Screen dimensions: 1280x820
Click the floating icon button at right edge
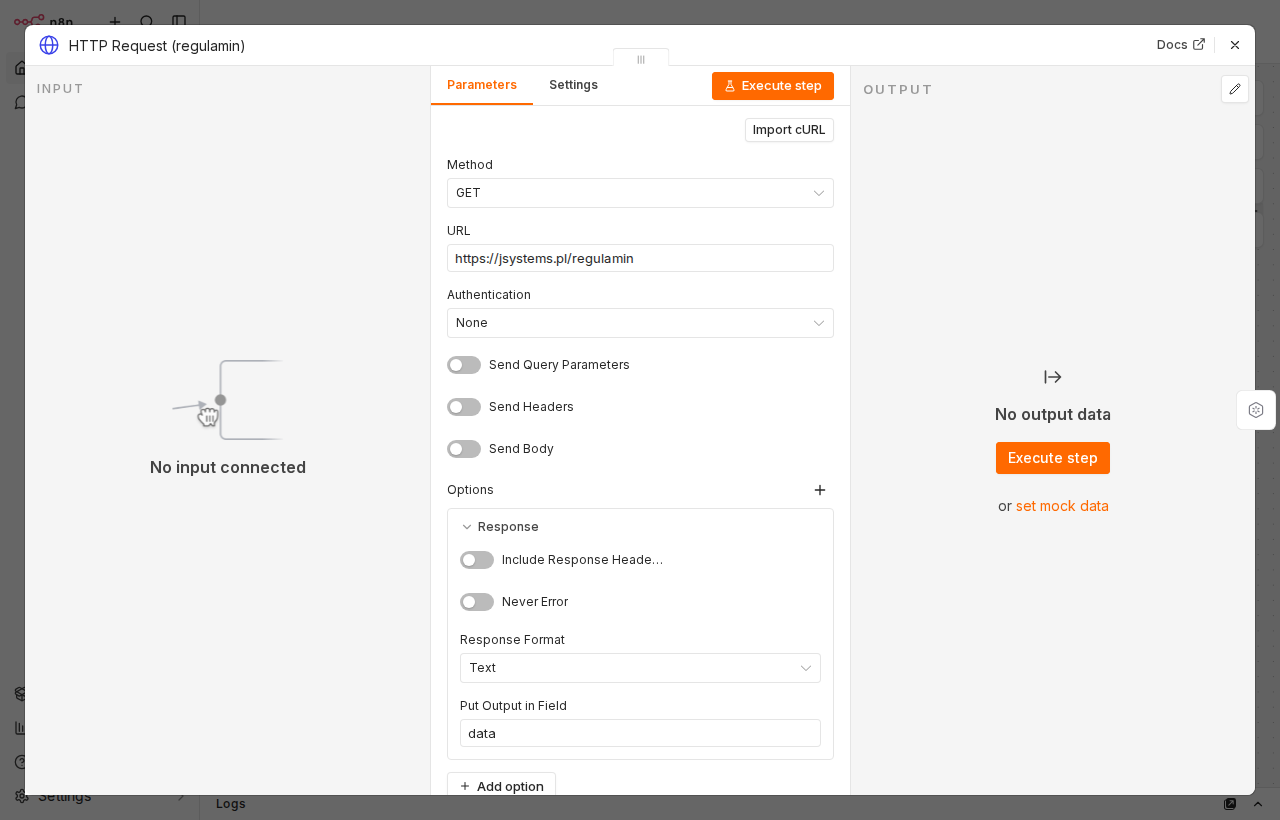(1256, 410)
